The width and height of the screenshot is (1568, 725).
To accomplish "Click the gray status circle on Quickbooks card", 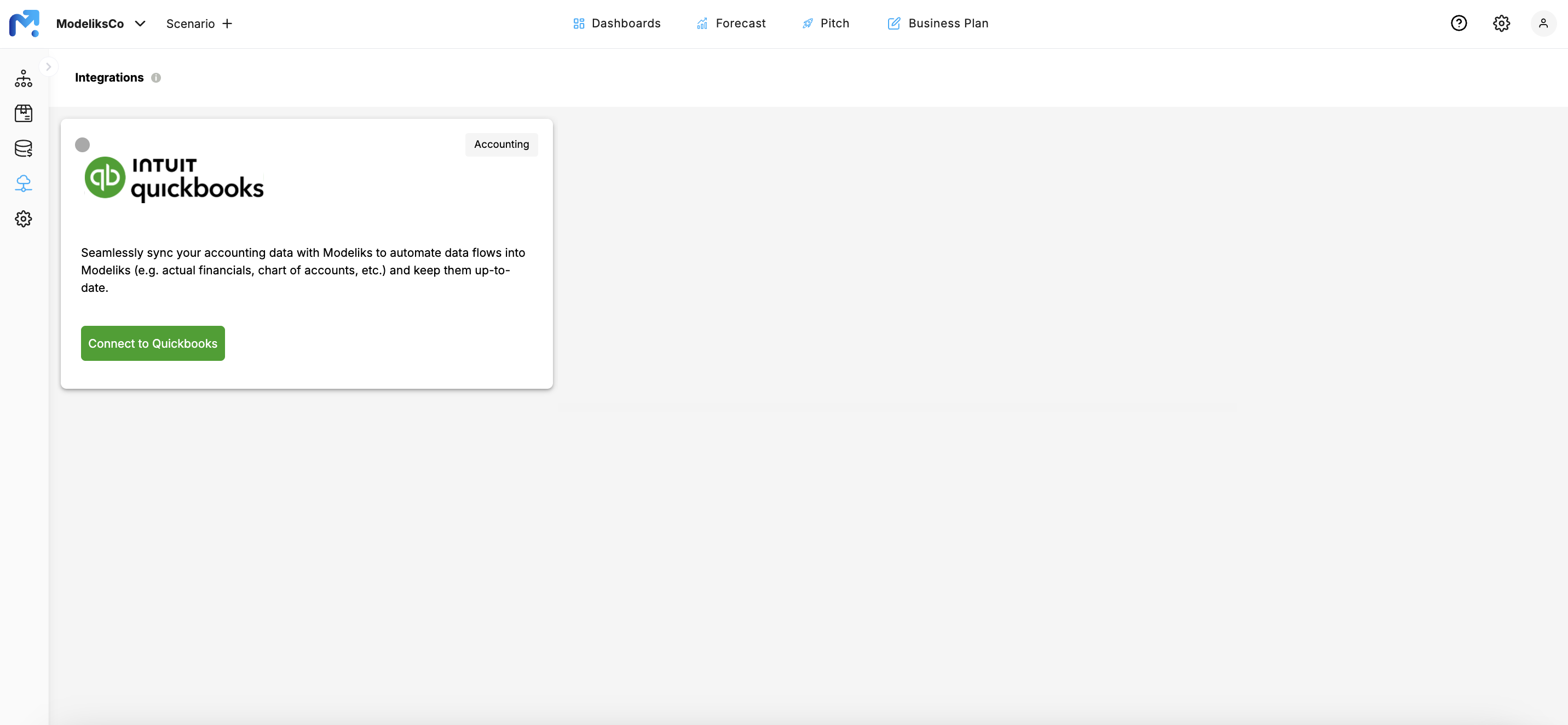I will (83, 144).
